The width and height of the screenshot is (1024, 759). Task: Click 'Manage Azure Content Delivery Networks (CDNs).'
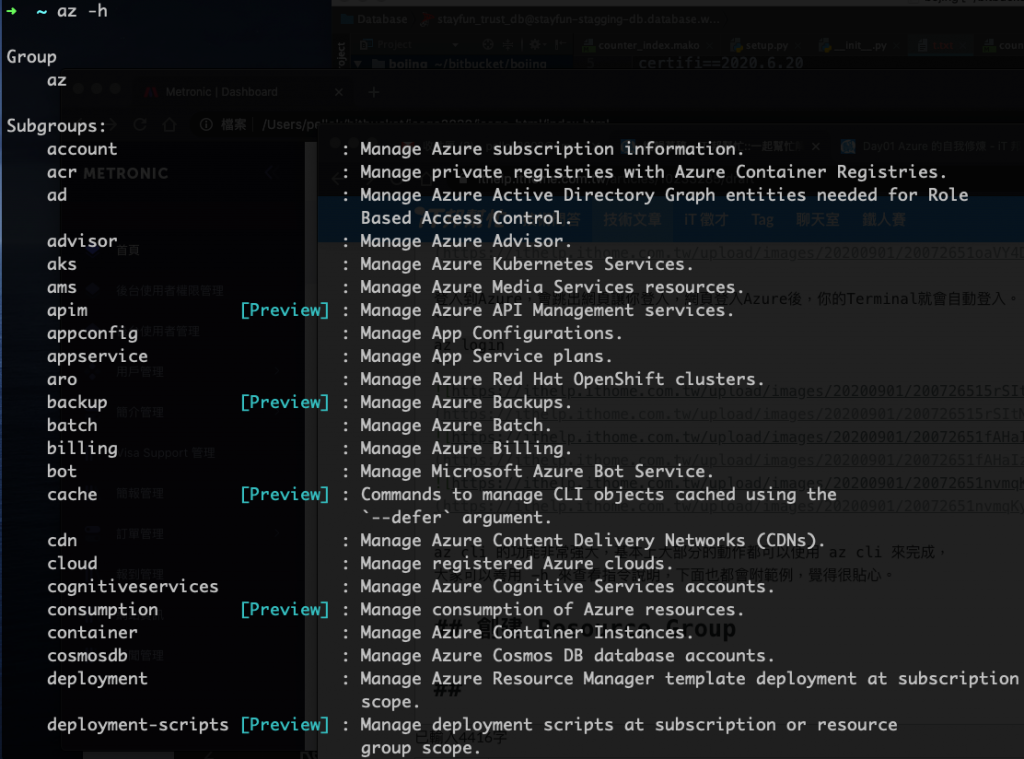click(592, 540)
